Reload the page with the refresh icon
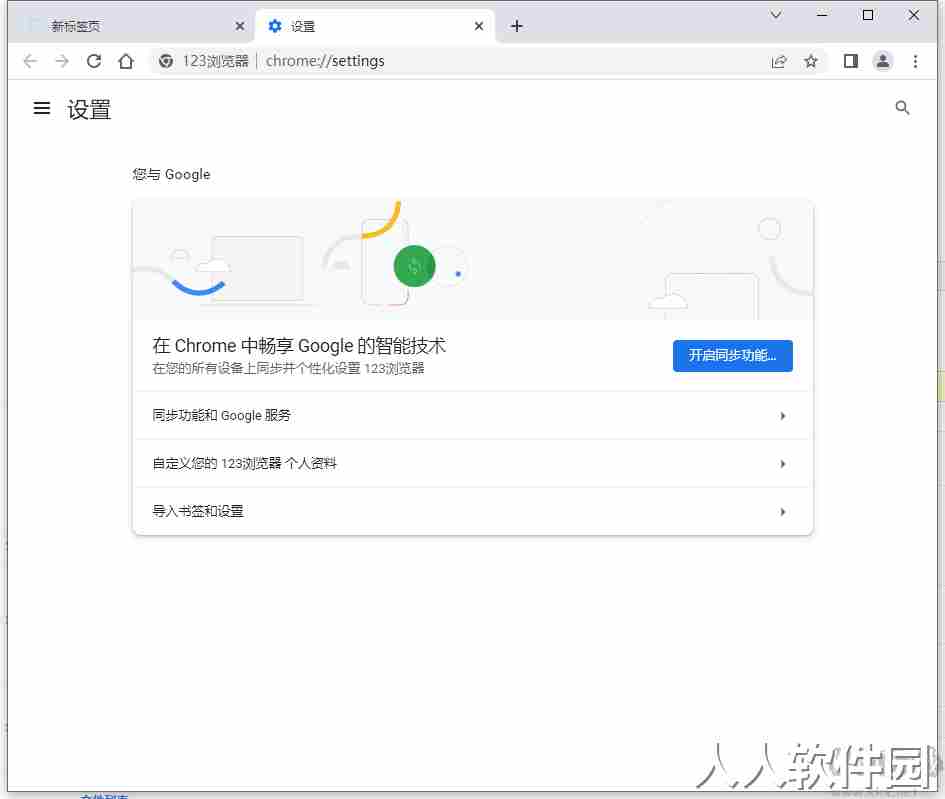Screen dimensions: 945x799 click(x=94, y=61)
